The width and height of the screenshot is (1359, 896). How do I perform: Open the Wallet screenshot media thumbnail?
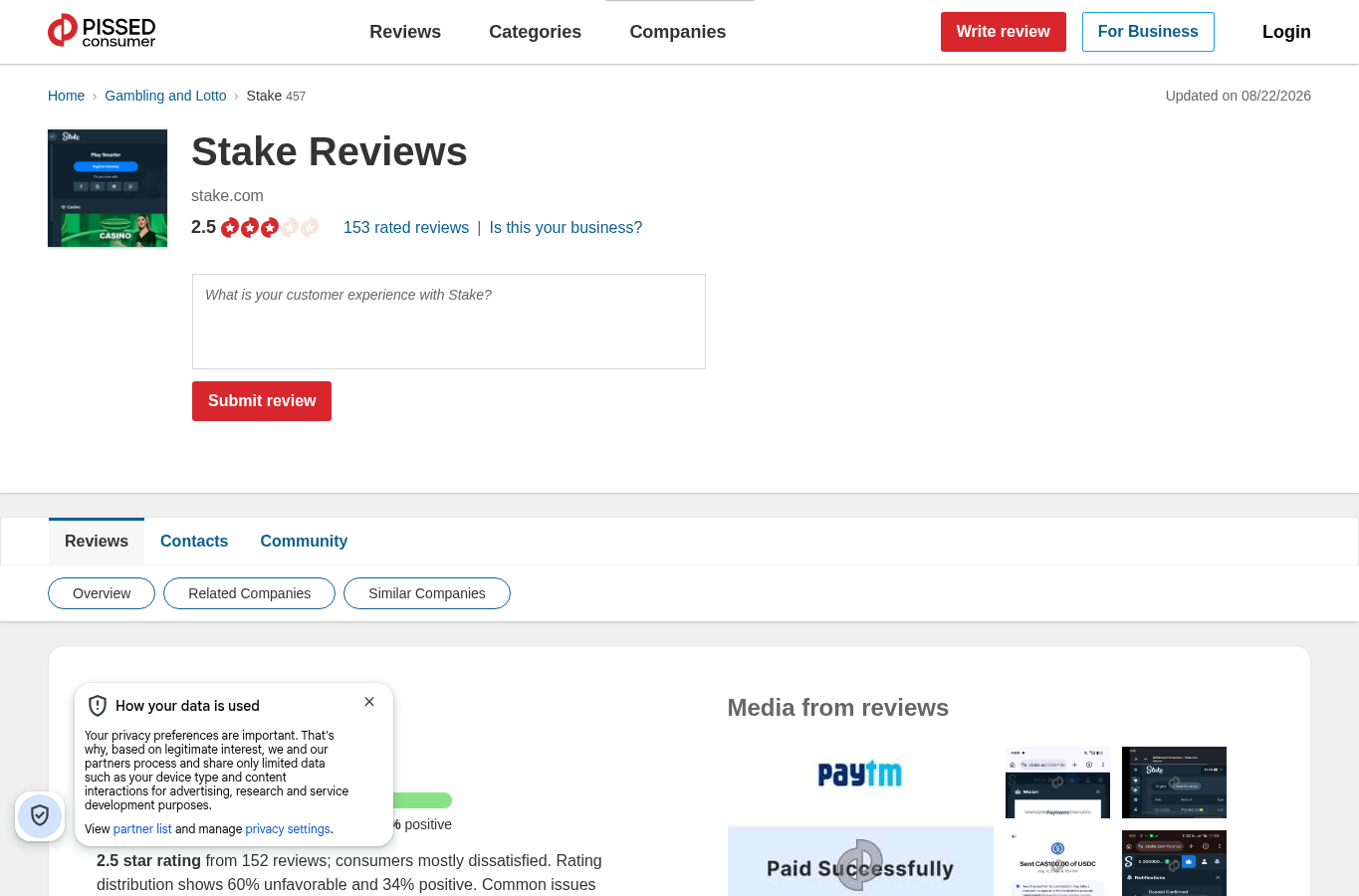coord(1057,783)
